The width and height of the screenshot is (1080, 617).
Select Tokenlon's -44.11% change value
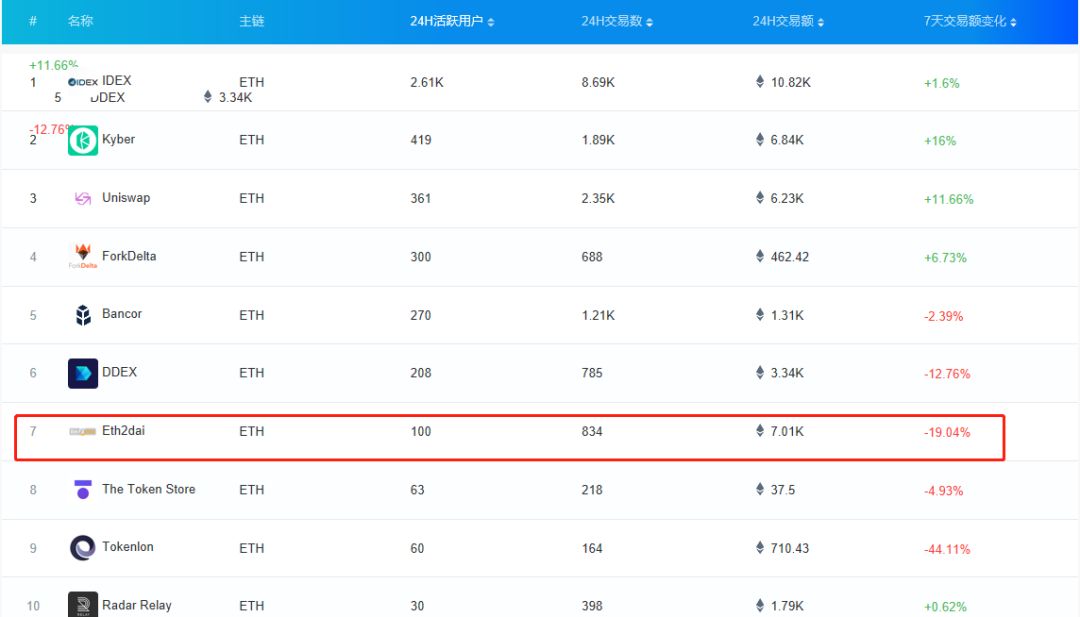coord(947,550)
